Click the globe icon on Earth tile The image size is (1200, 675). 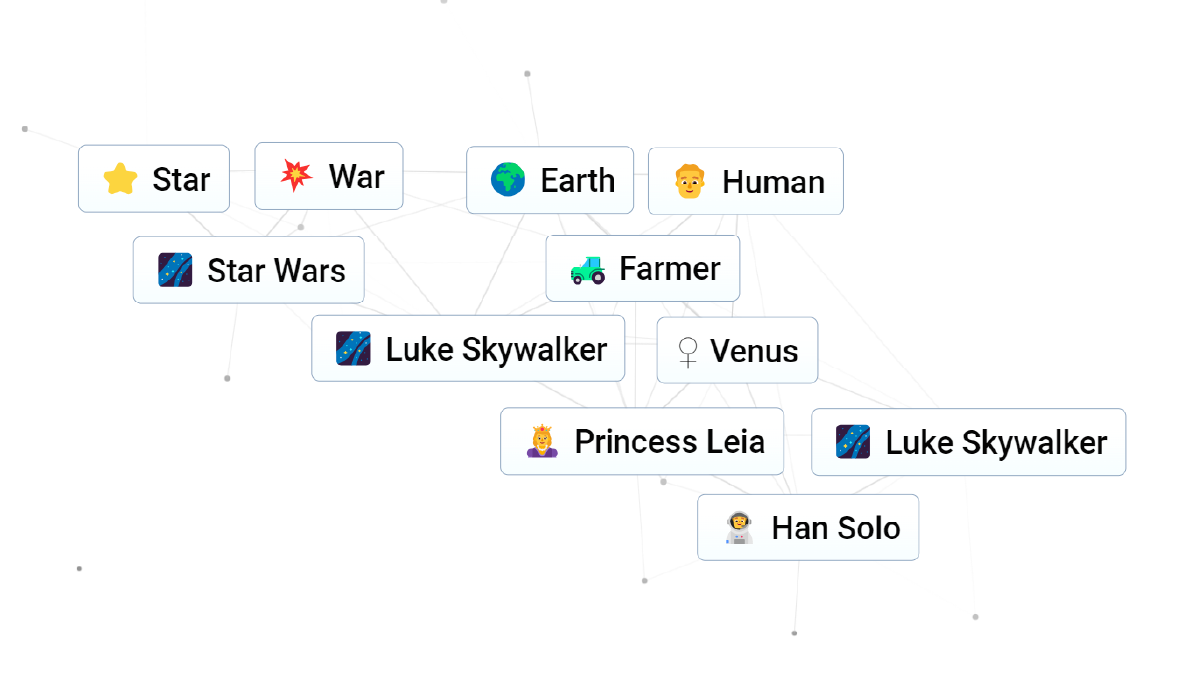pos(508,180)
